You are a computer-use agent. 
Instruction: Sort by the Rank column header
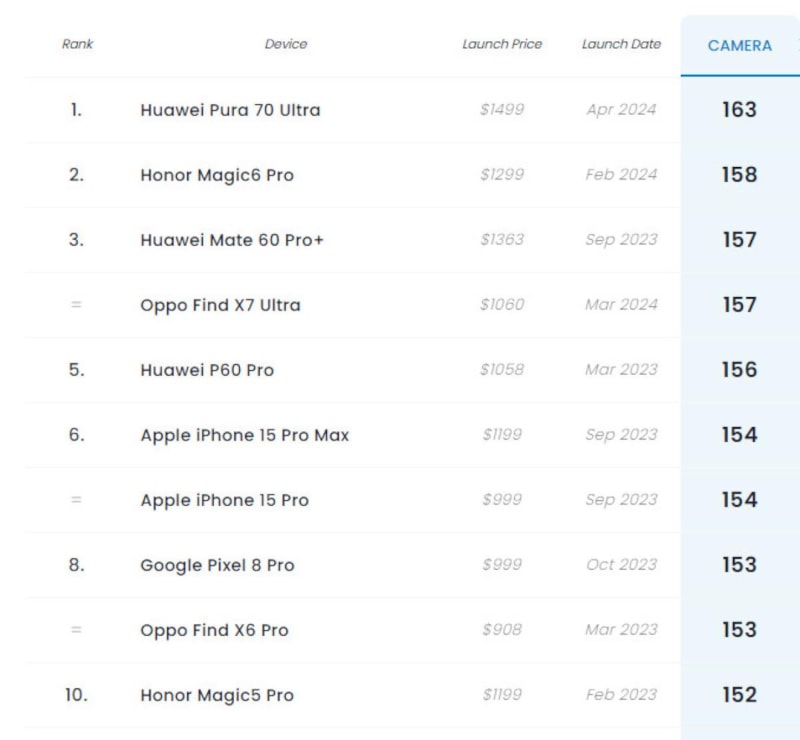(77, 44)
